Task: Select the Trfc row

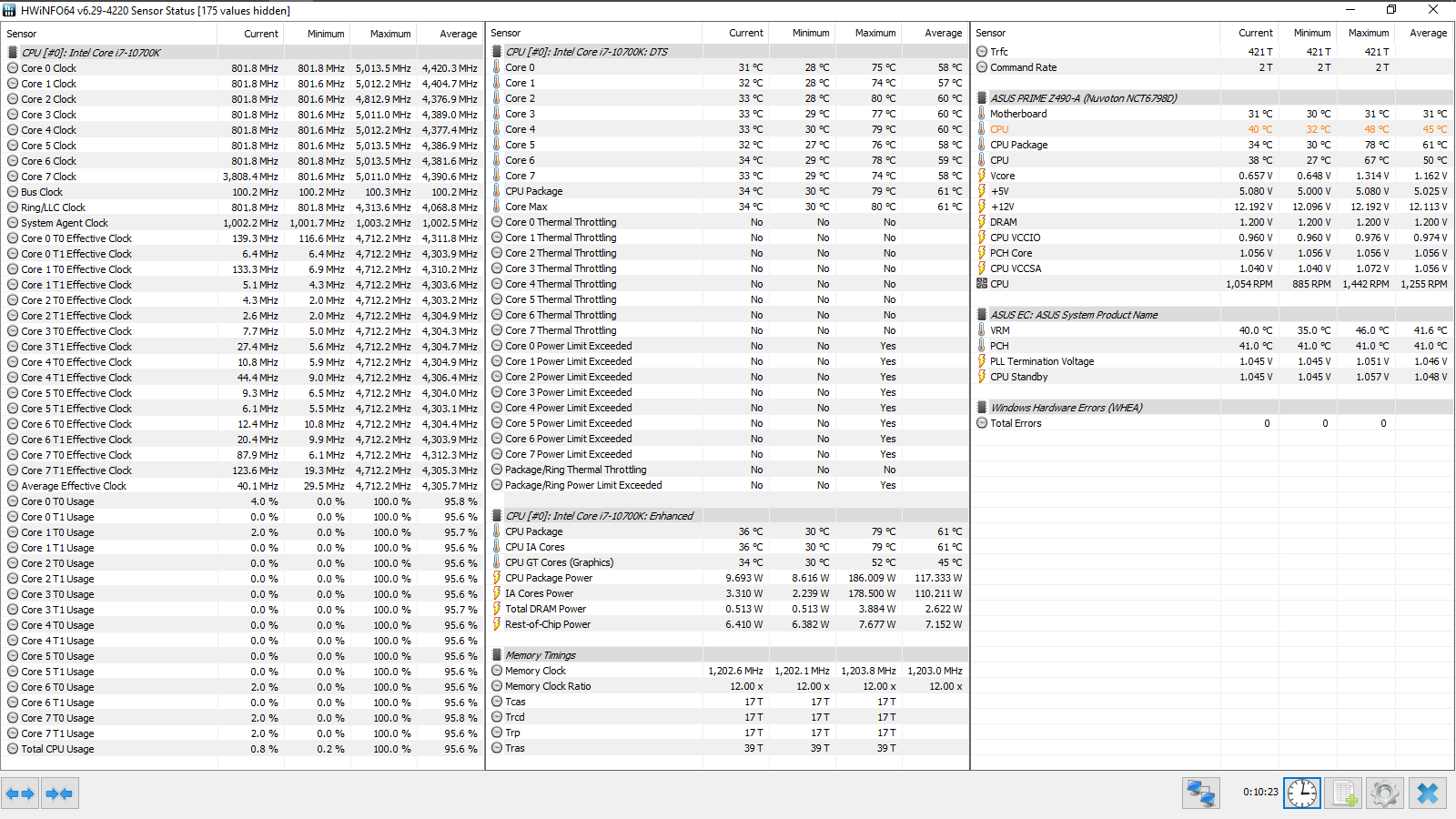Action: point(1212,52)
